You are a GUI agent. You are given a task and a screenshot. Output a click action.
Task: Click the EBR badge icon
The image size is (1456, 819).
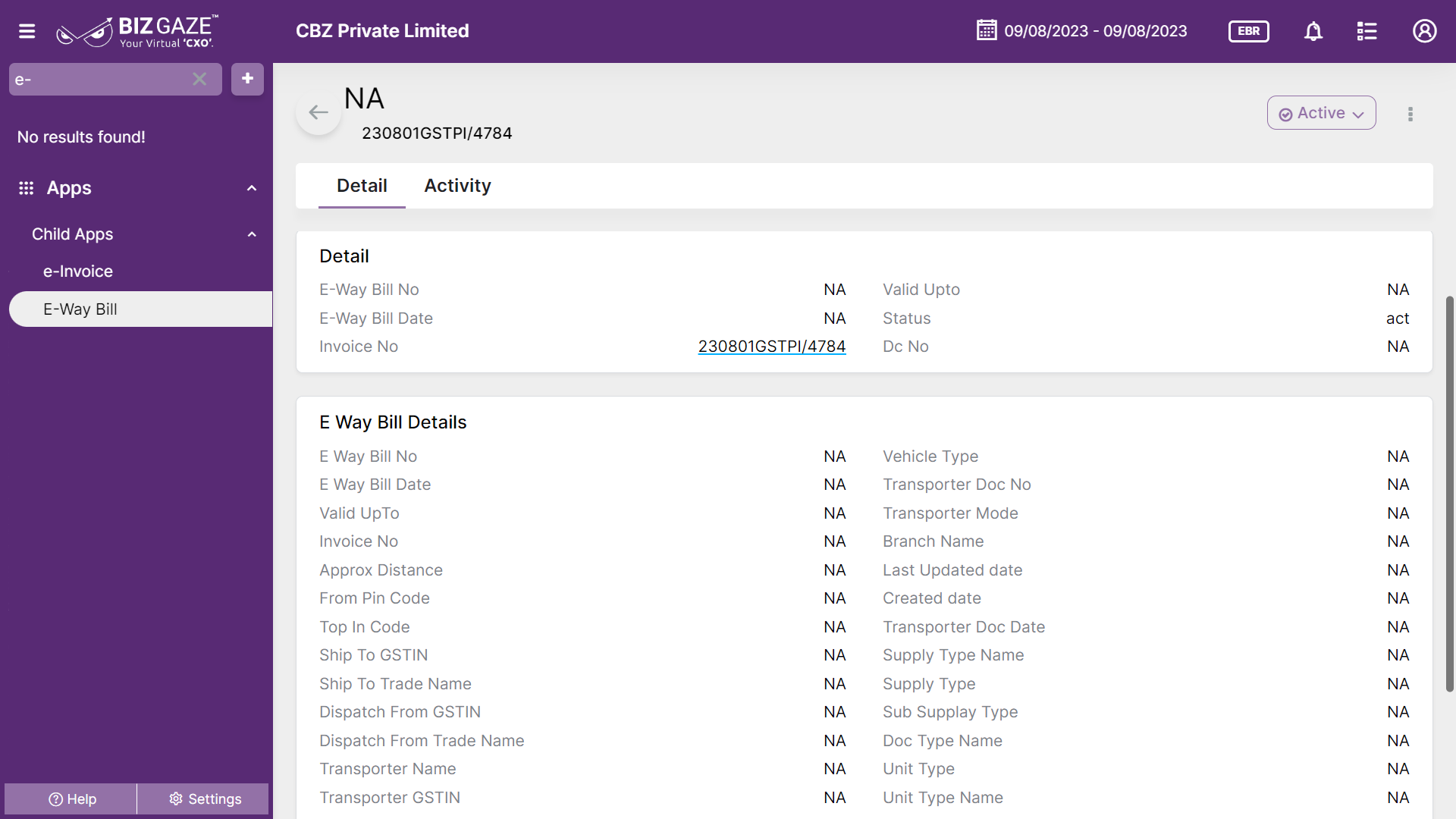1248,31
